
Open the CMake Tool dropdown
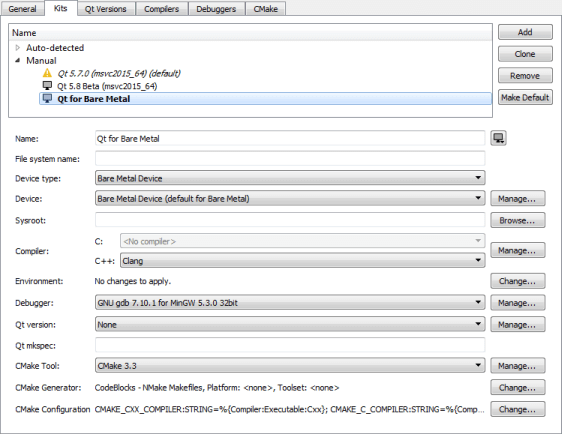click(290, 366)
